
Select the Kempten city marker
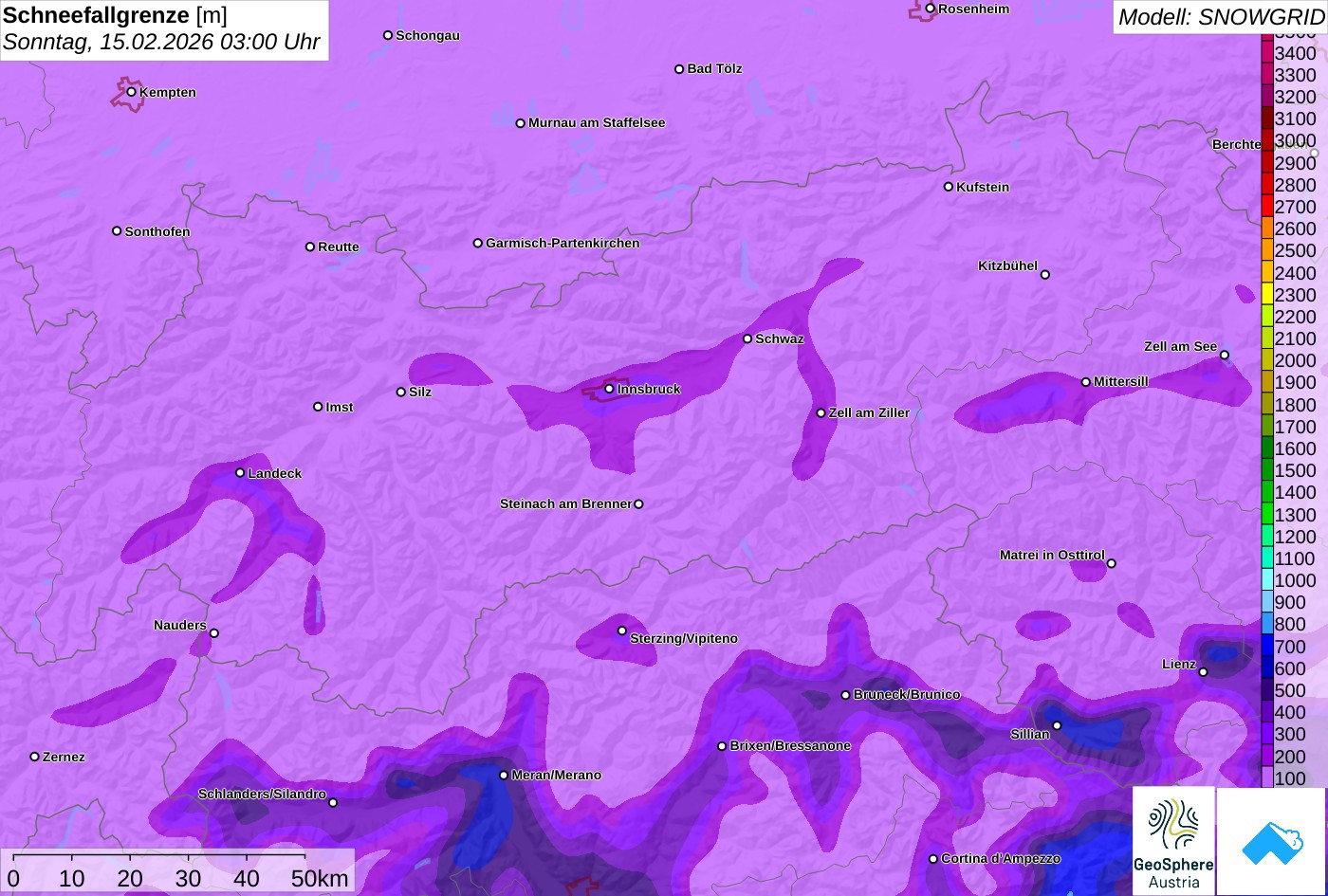click(132, 92)
